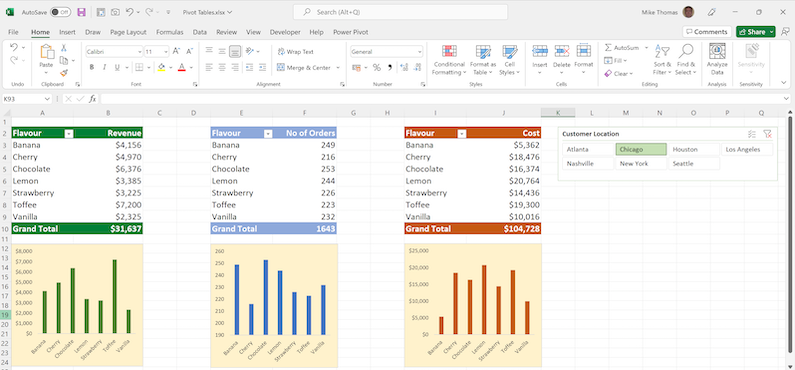Switch to the Insert tab
The width and height of the screenshot is (795, 370).
click(67, 32)
